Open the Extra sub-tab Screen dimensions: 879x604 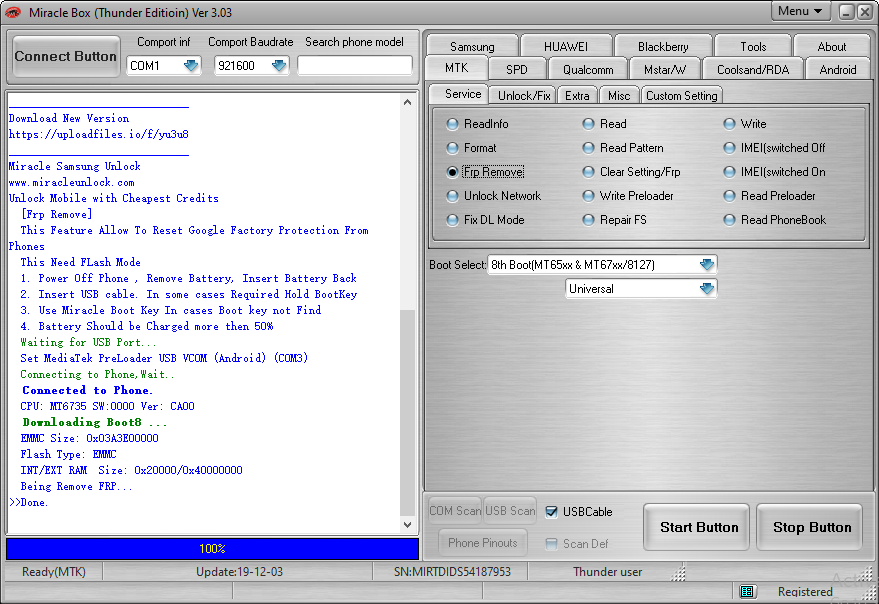pos(577,96)
